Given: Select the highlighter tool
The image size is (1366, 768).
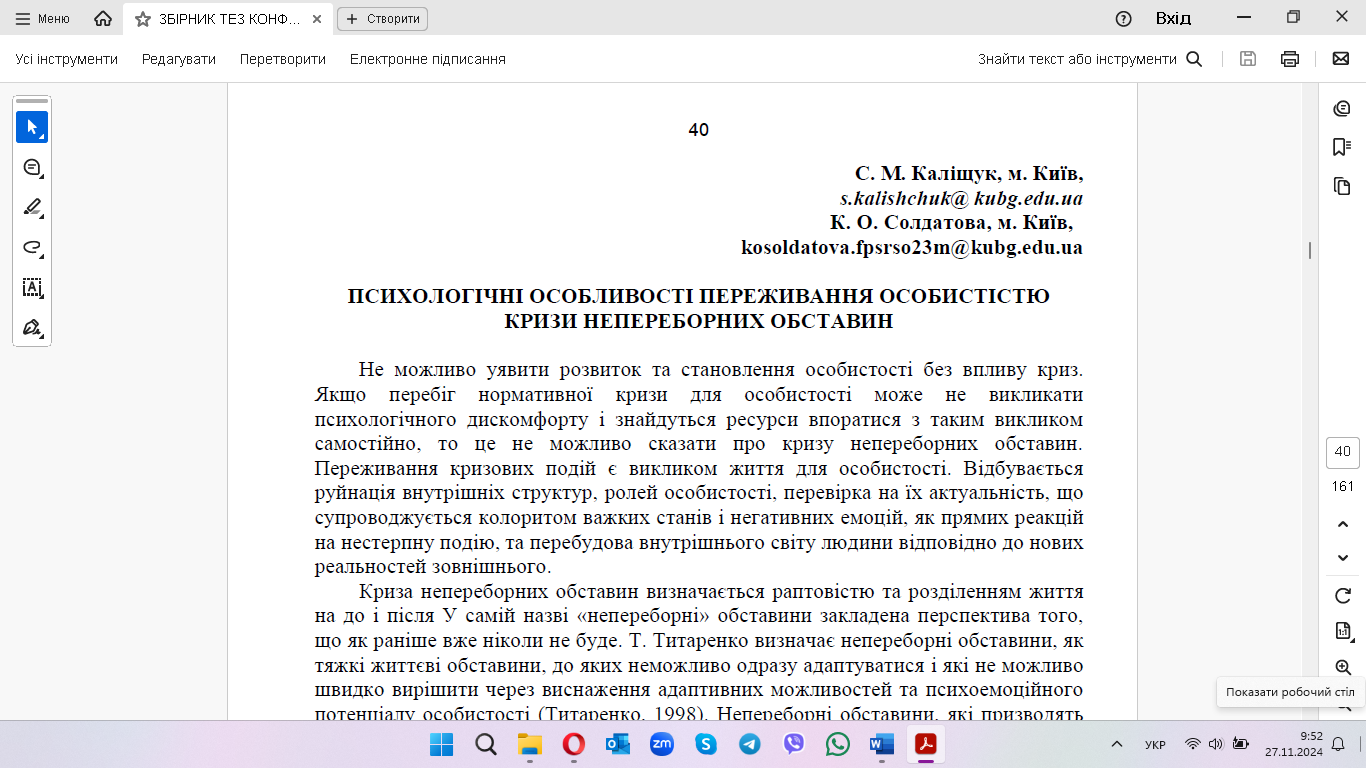Looking at the screenshot, I should pyautogui.click(x=32, y=207).
